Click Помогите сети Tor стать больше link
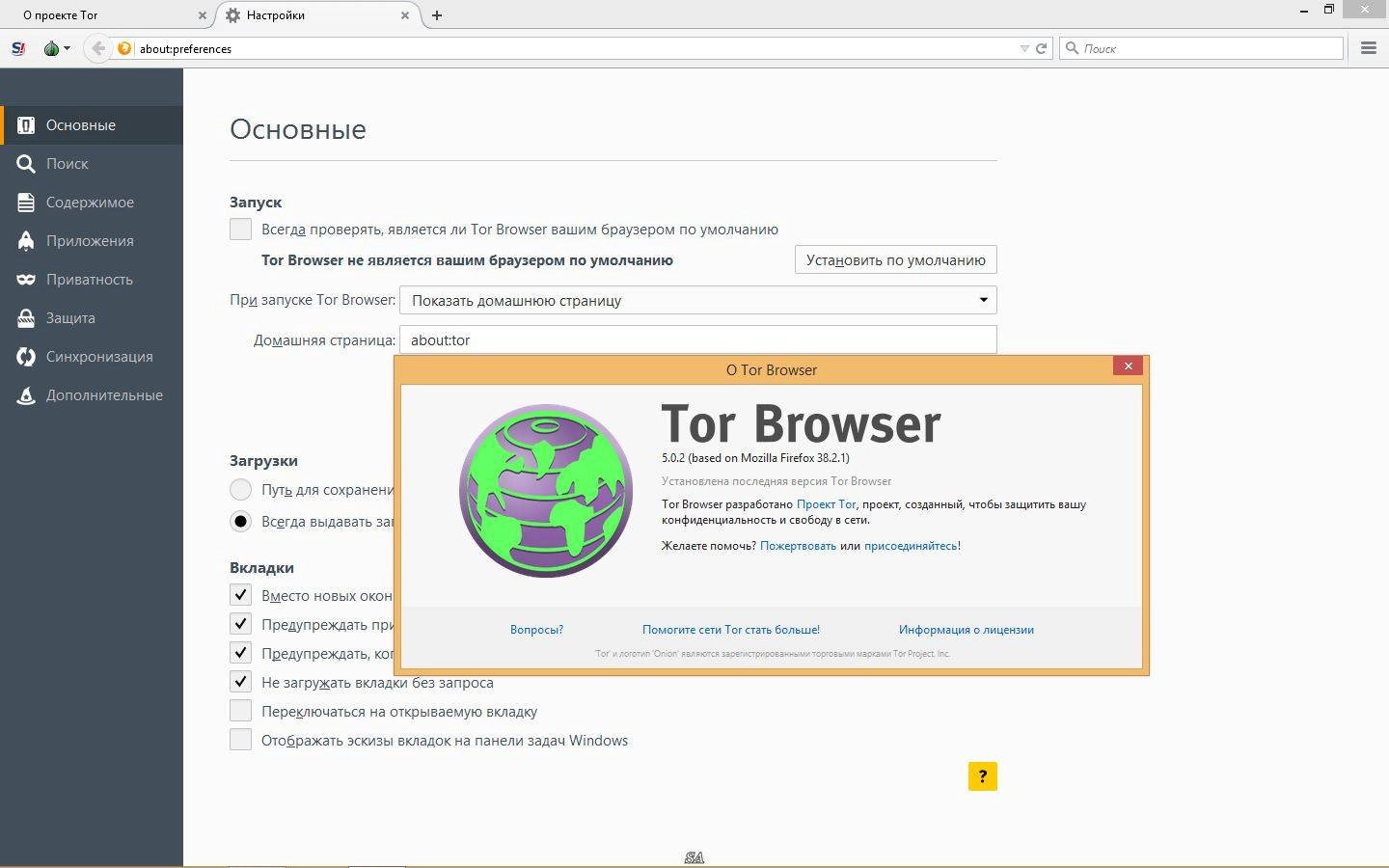 tap(731, 630)
